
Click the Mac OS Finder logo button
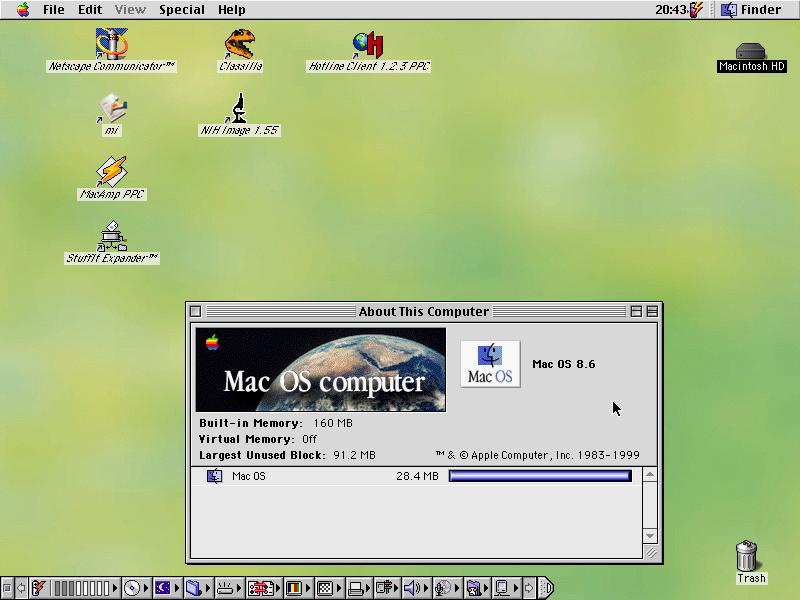tap(490, 364)
